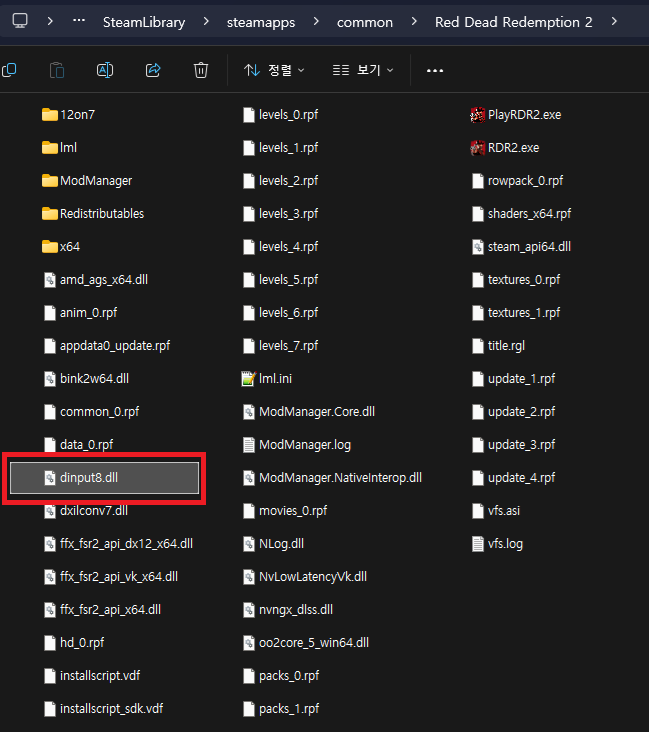Select update_4.rpf file
Viewport: 649px width, 732px height.
click(514, 478)
